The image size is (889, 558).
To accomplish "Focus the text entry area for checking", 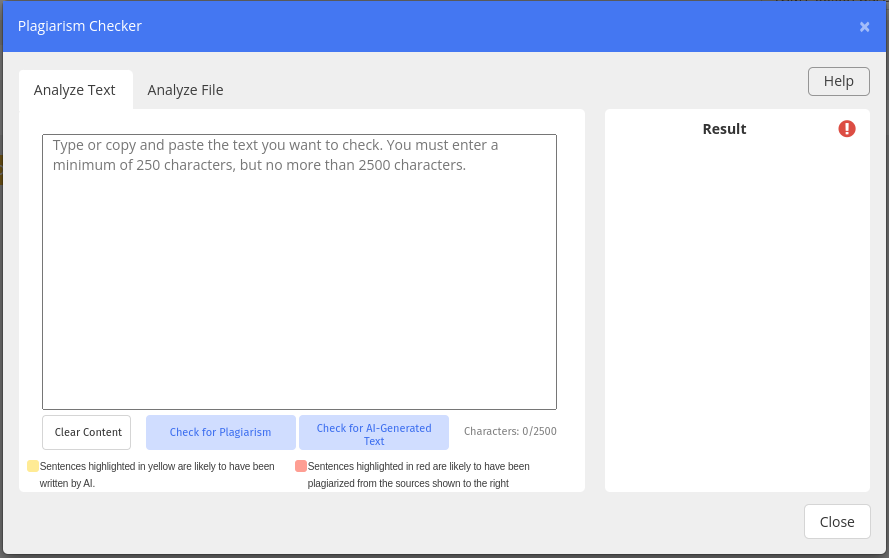I will tap(299, 272).
